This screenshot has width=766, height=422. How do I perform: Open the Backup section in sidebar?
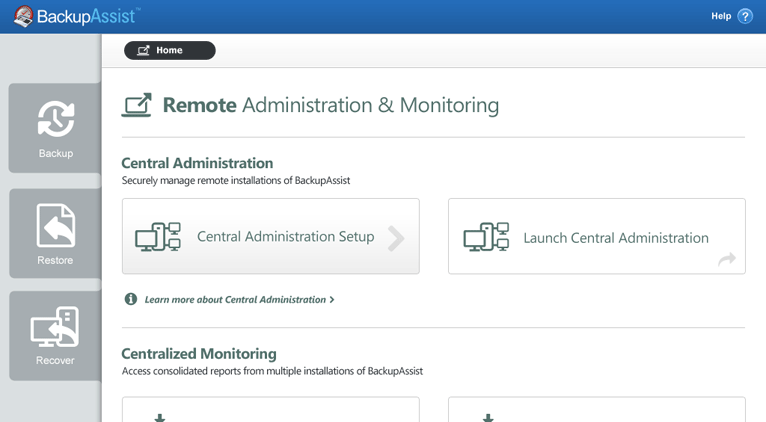pyautogui.click(x=55, y=128)
